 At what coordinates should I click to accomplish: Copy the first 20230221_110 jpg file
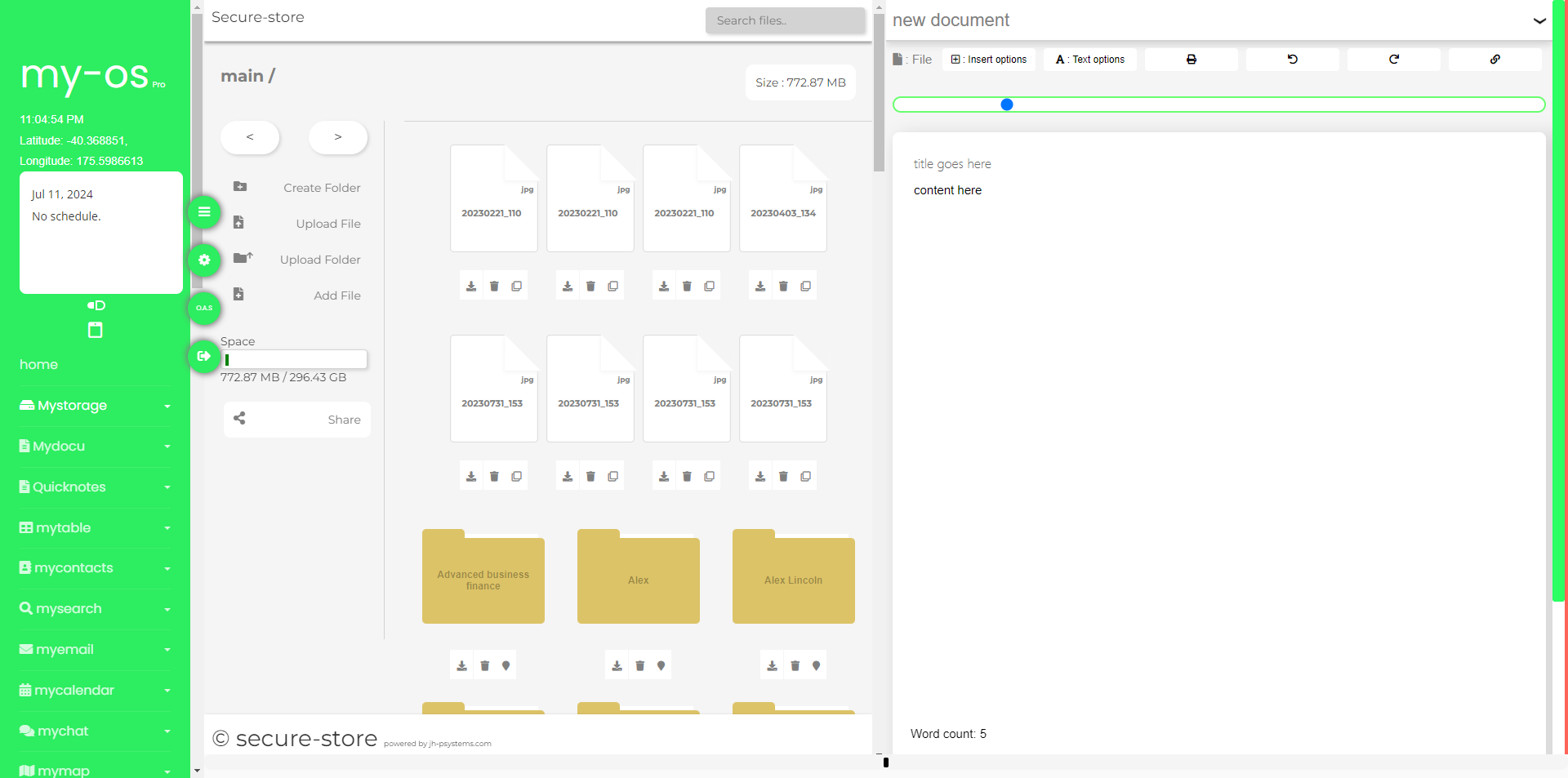(517, 287)
